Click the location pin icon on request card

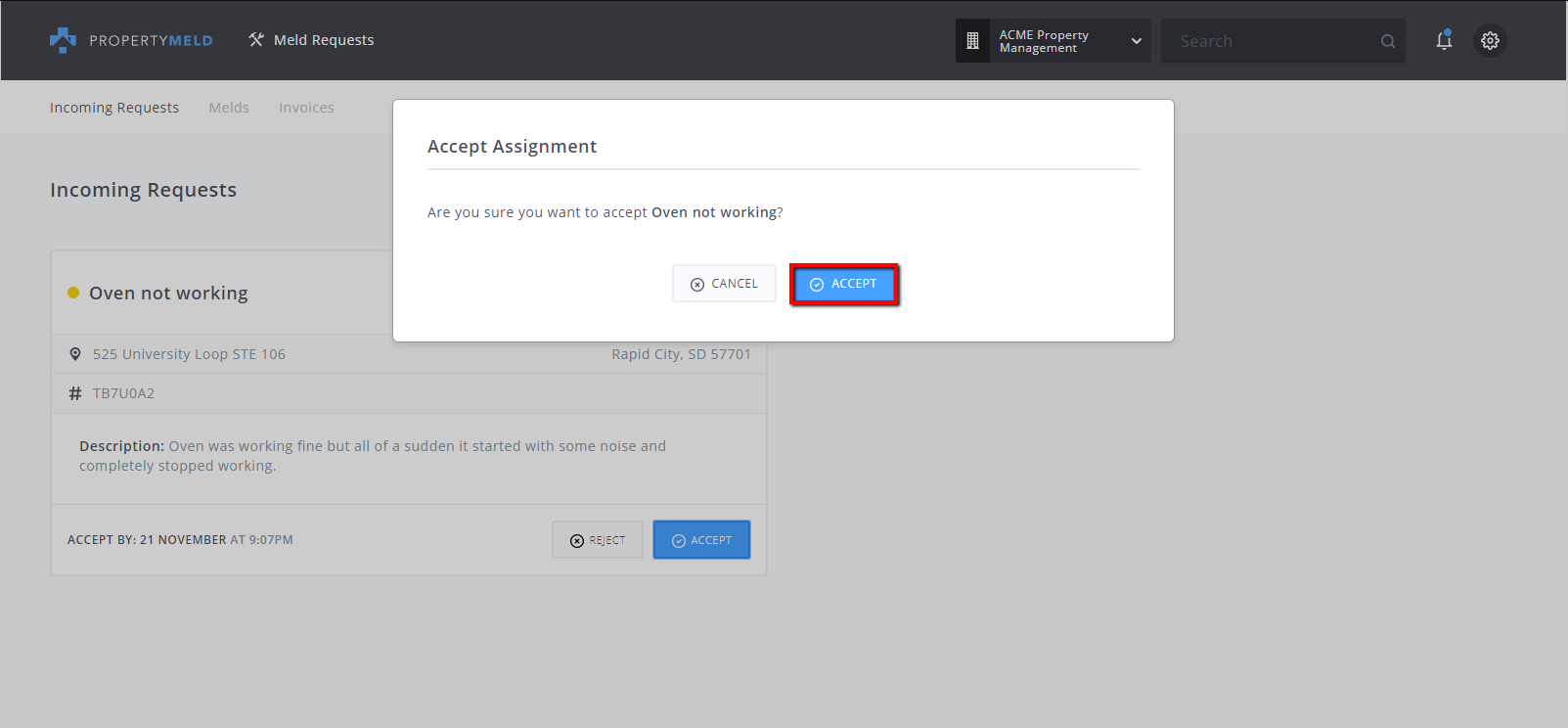point(75,354)
